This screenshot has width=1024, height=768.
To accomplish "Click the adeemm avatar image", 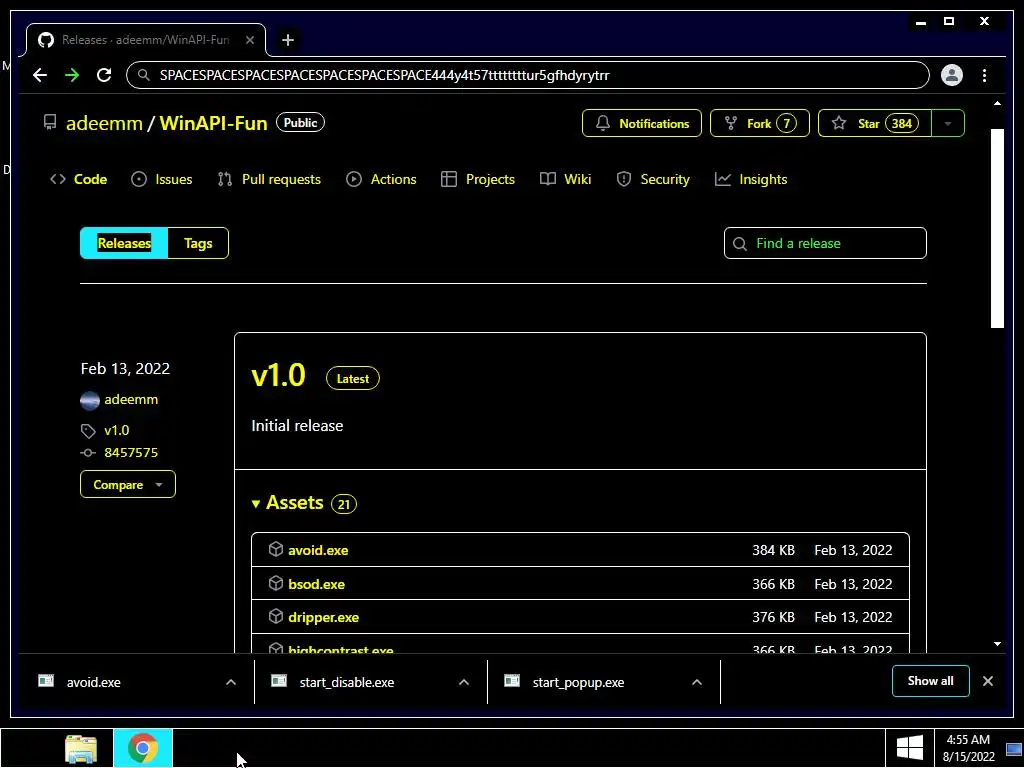I will pos(89,400).
